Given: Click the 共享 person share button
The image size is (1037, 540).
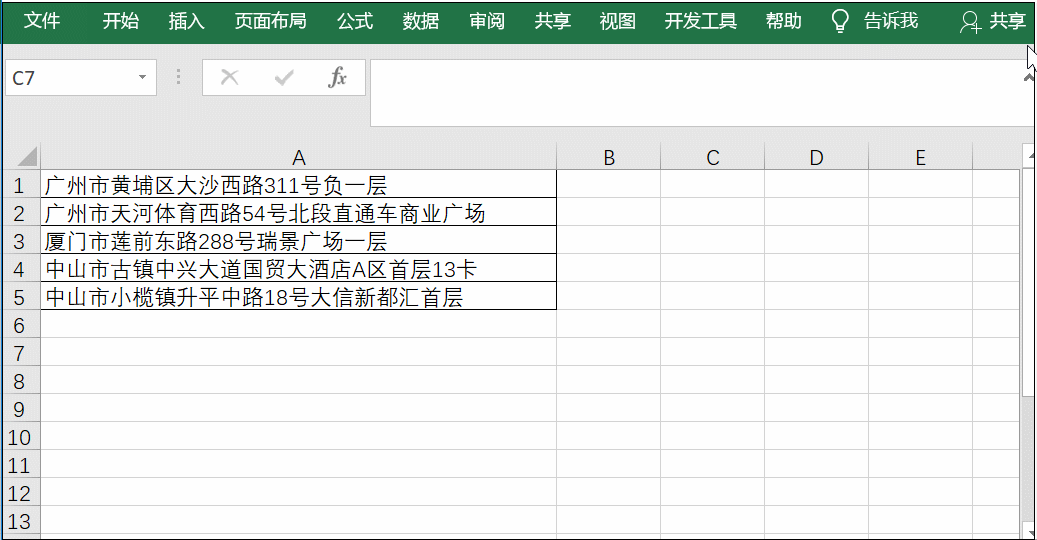Looking at the screenshot, I should pyautogui.click(x=993, y=21).
